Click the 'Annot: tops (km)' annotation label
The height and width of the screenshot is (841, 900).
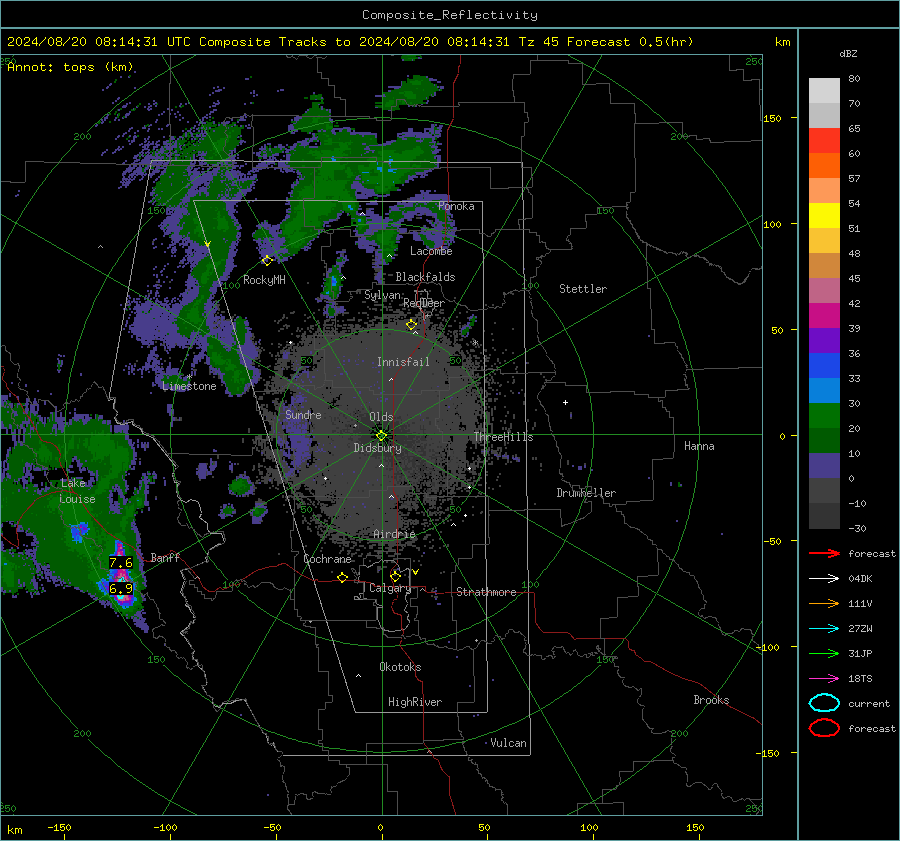(x=70, y=67)
